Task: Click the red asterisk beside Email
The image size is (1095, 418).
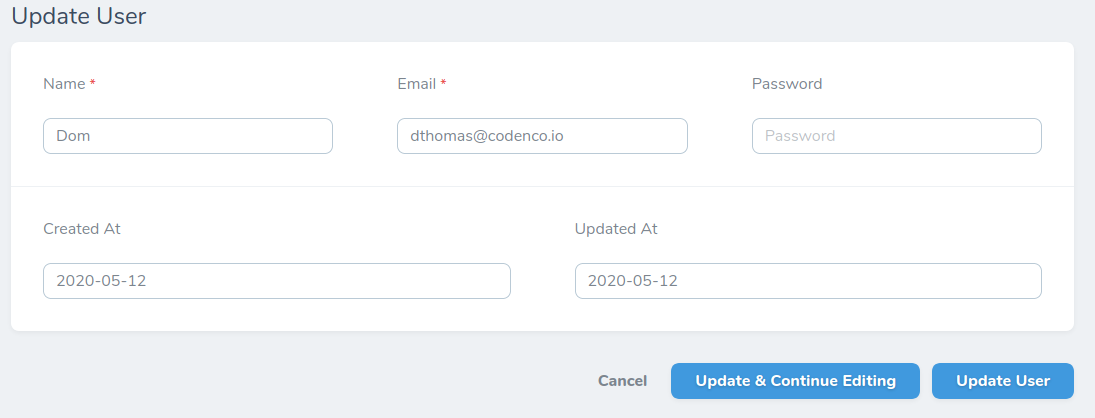Action: pyautogui.click(x=443, y=84)
